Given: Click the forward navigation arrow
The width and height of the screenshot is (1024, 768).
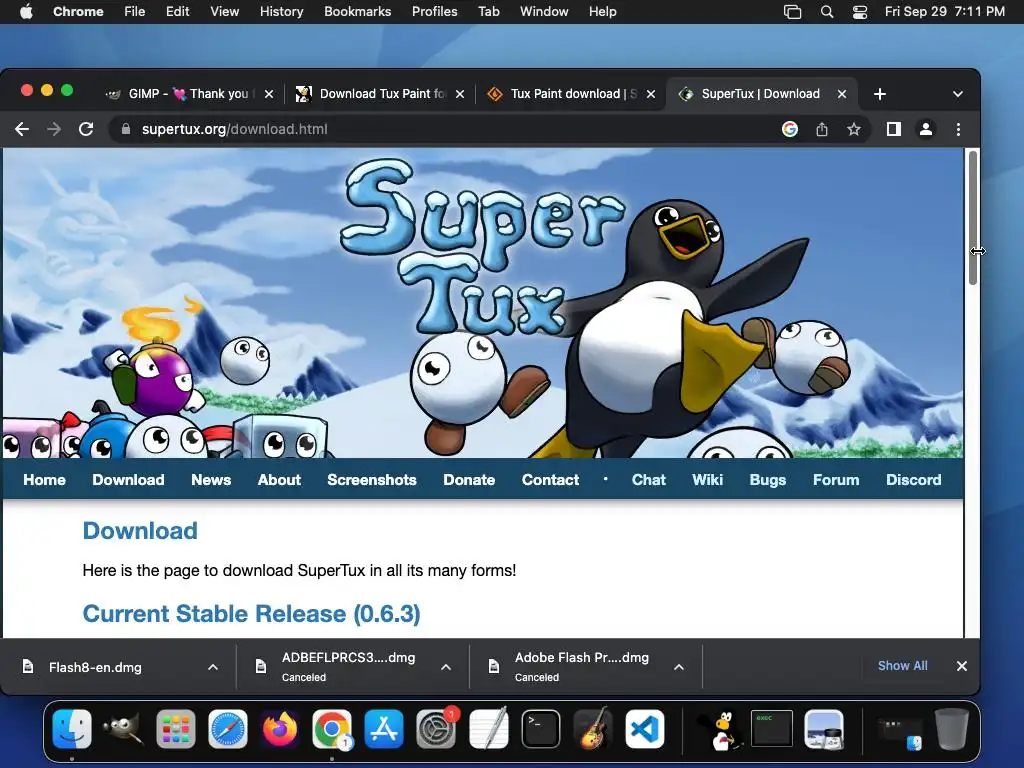Looking at the screenshot, I should [x=54, y=129].
